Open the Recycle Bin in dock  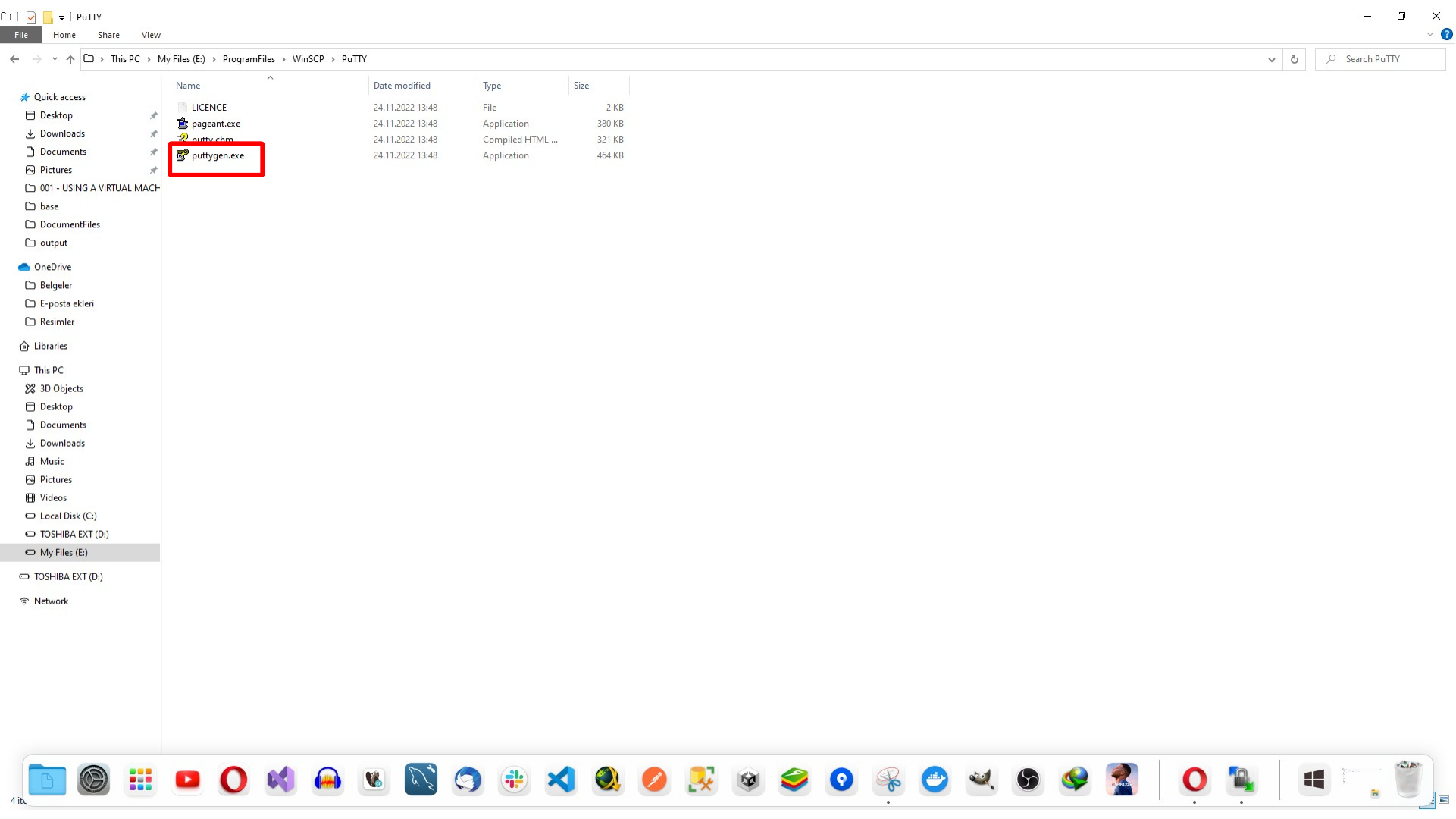pos(1407,780)
